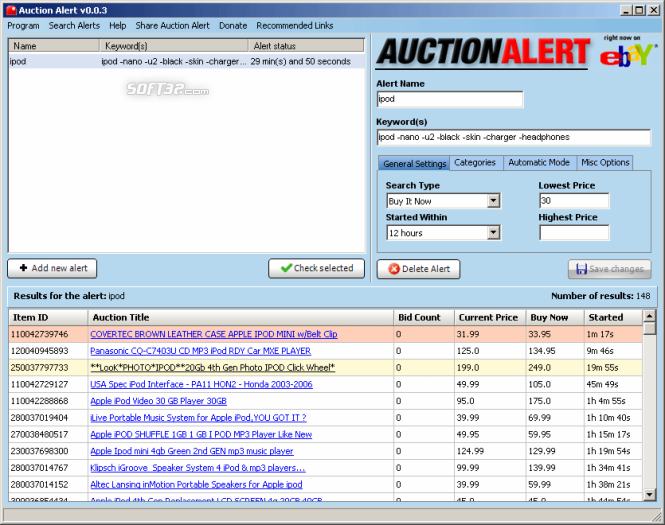The height and width of the screenshot is (525, 665).
Task: Click the Check selected button
Action: [x=316, y=268]
